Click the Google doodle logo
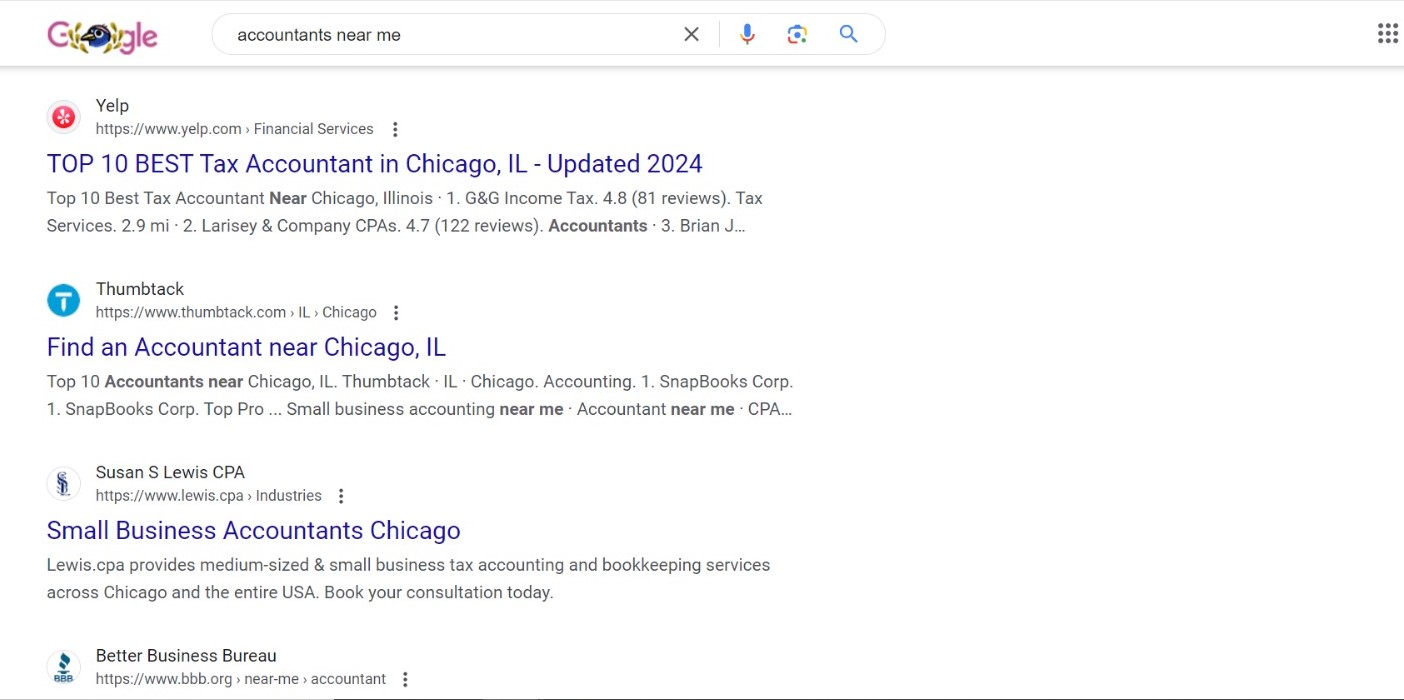 pos(102,36)
